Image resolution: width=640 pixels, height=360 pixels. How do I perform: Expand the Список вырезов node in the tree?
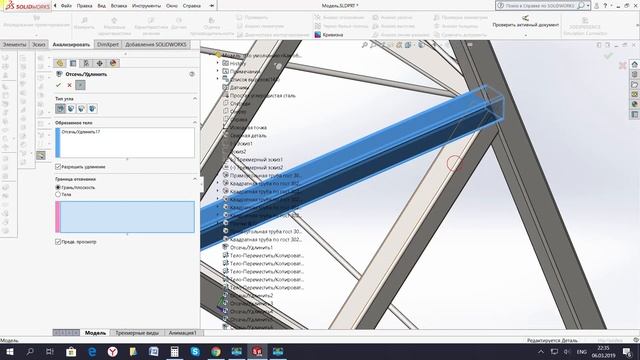(x=218, y=79)
